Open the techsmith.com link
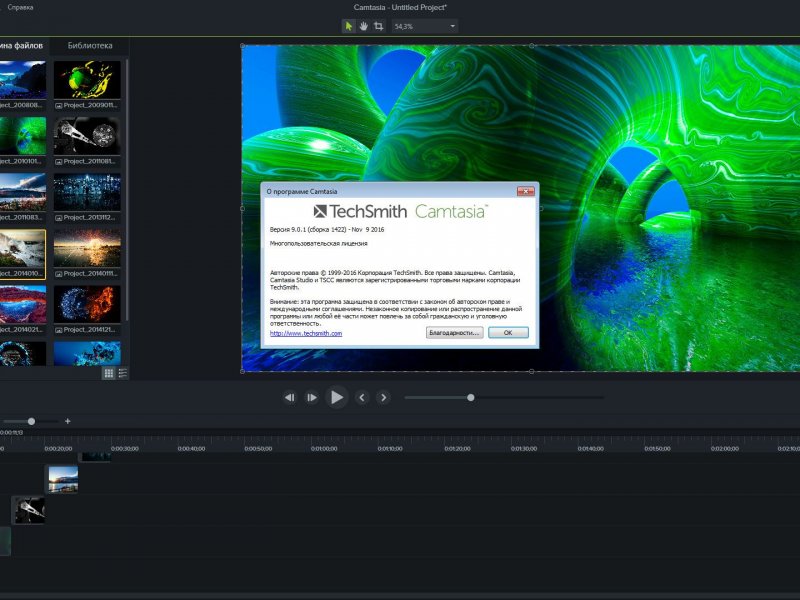 click(x=306, y=333)
